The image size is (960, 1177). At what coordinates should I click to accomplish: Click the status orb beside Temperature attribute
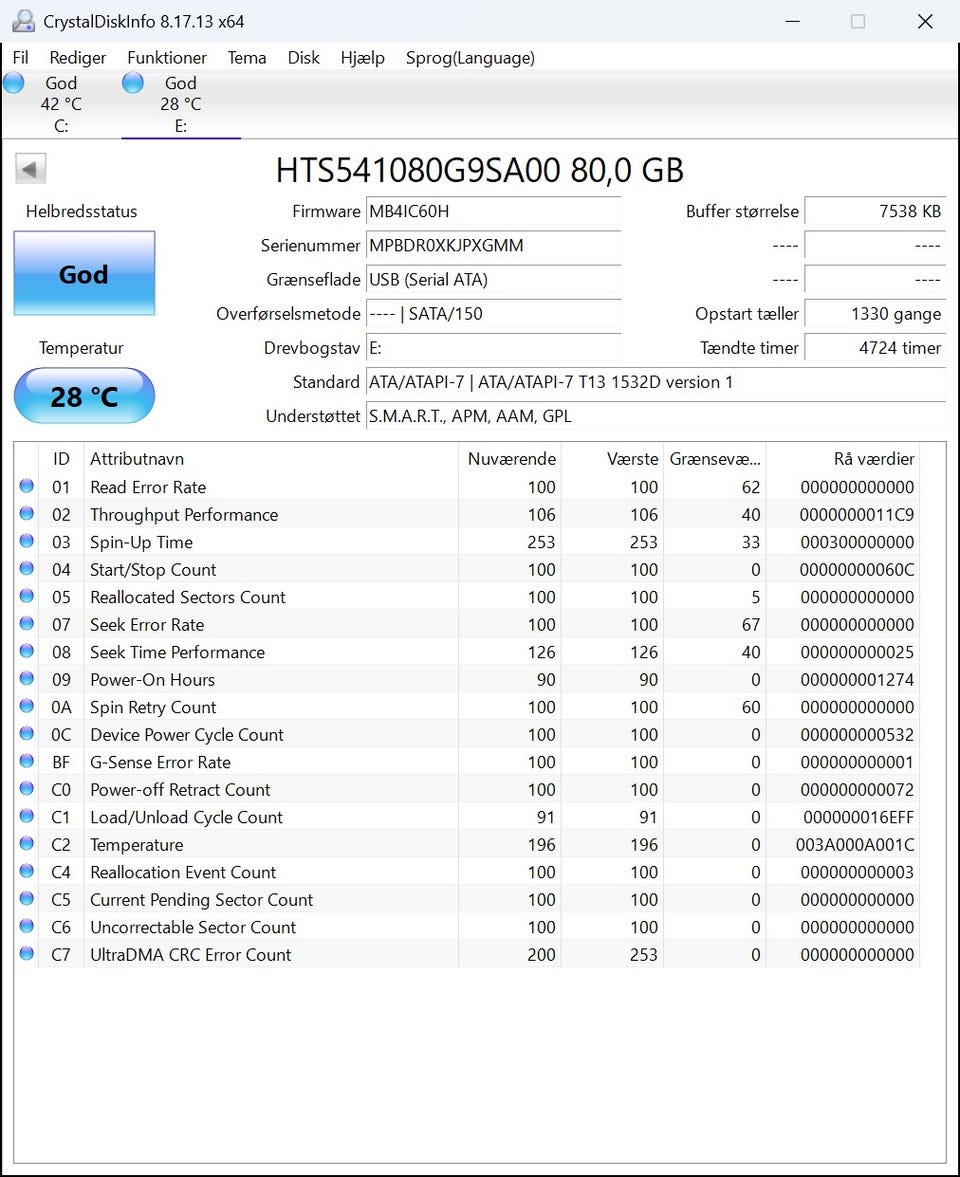[26, 845]
